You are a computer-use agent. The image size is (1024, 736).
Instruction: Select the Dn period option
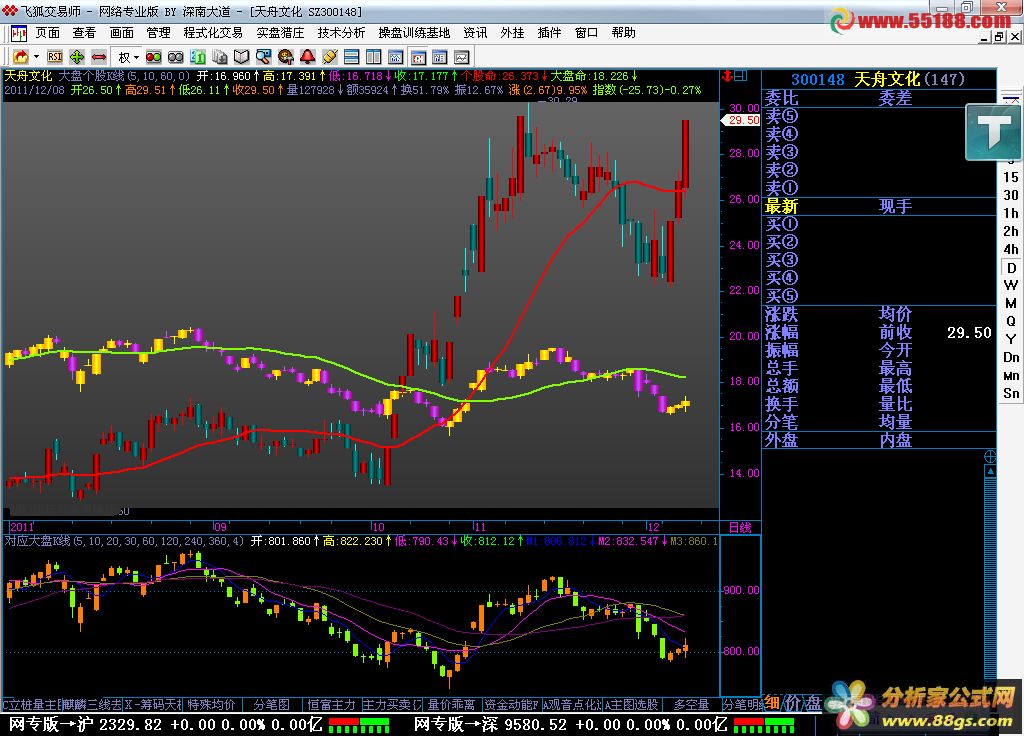[1010, 357]
